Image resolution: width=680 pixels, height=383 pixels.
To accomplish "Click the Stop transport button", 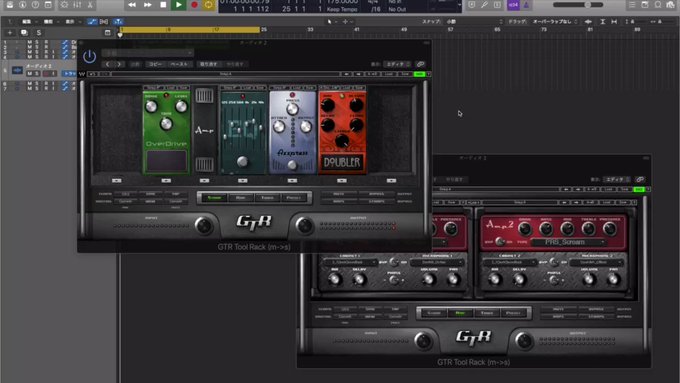I will point(163,4).
